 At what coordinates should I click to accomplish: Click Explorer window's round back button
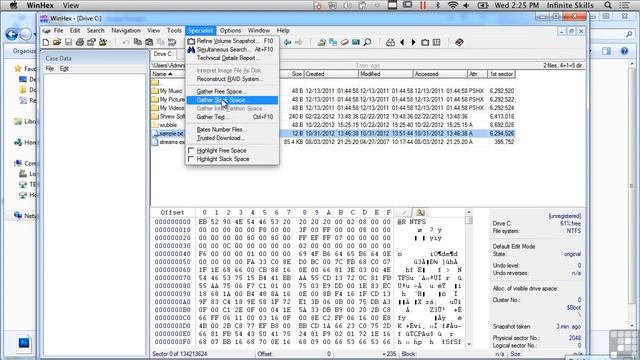point(11,34)
